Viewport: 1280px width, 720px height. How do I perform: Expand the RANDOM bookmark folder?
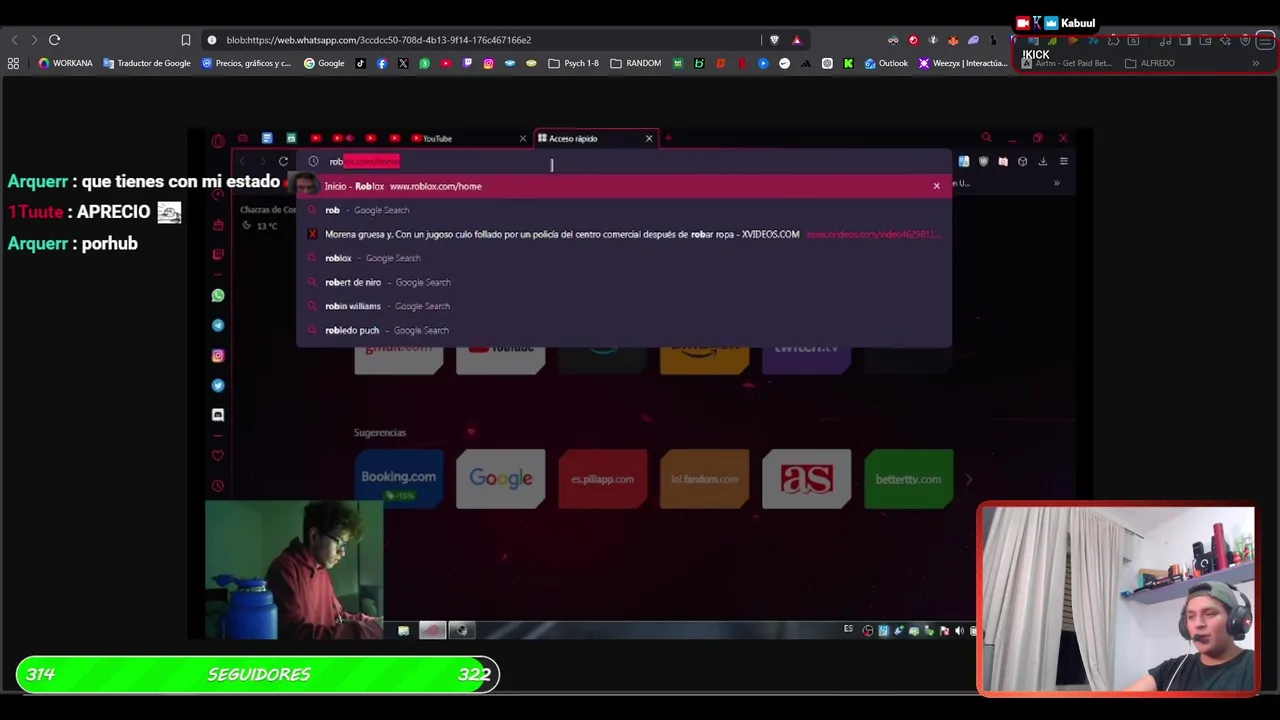tap(636, 63)
